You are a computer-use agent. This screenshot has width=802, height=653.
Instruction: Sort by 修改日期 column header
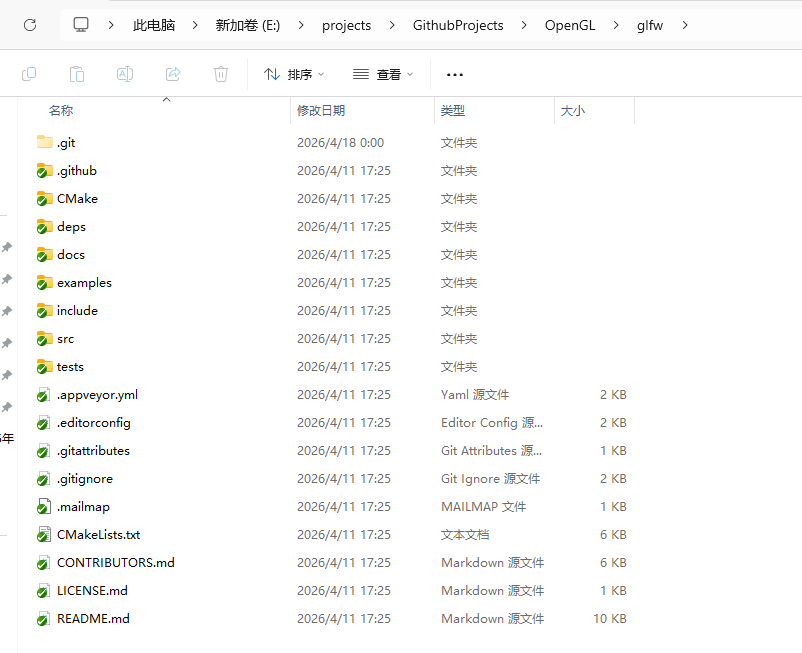[321, 110]
